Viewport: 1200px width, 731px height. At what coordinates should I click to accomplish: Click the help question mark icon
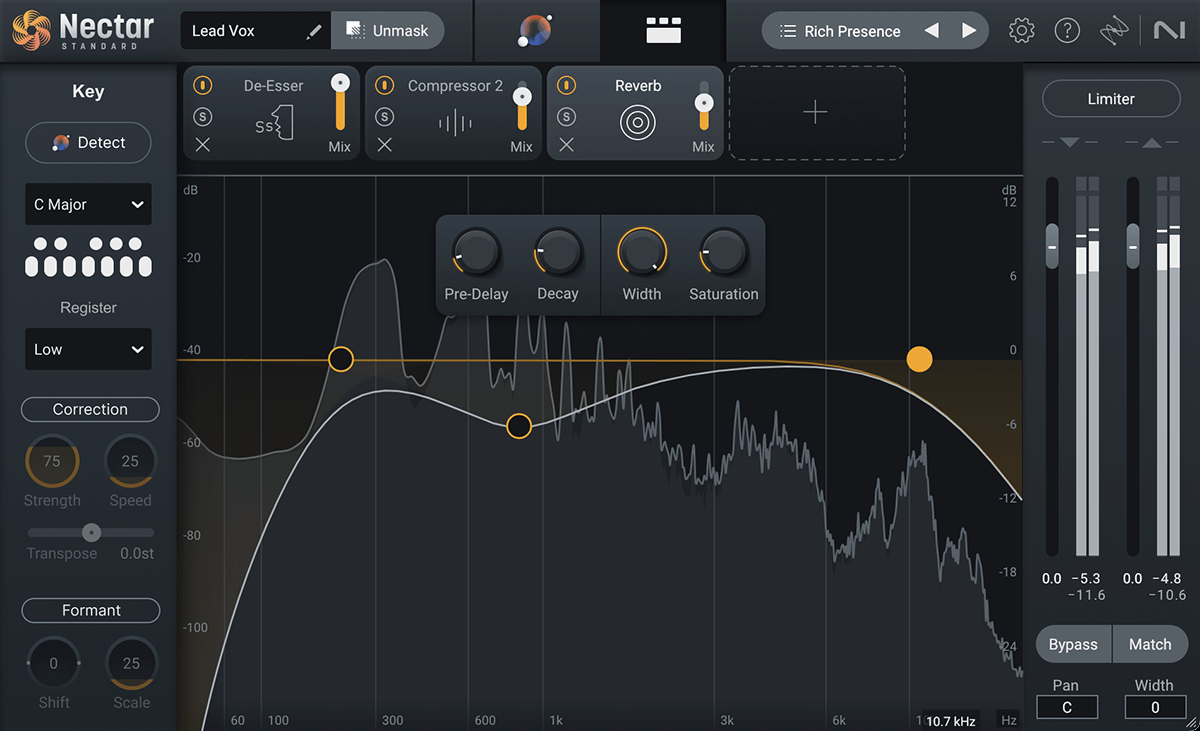[1067, 31]
